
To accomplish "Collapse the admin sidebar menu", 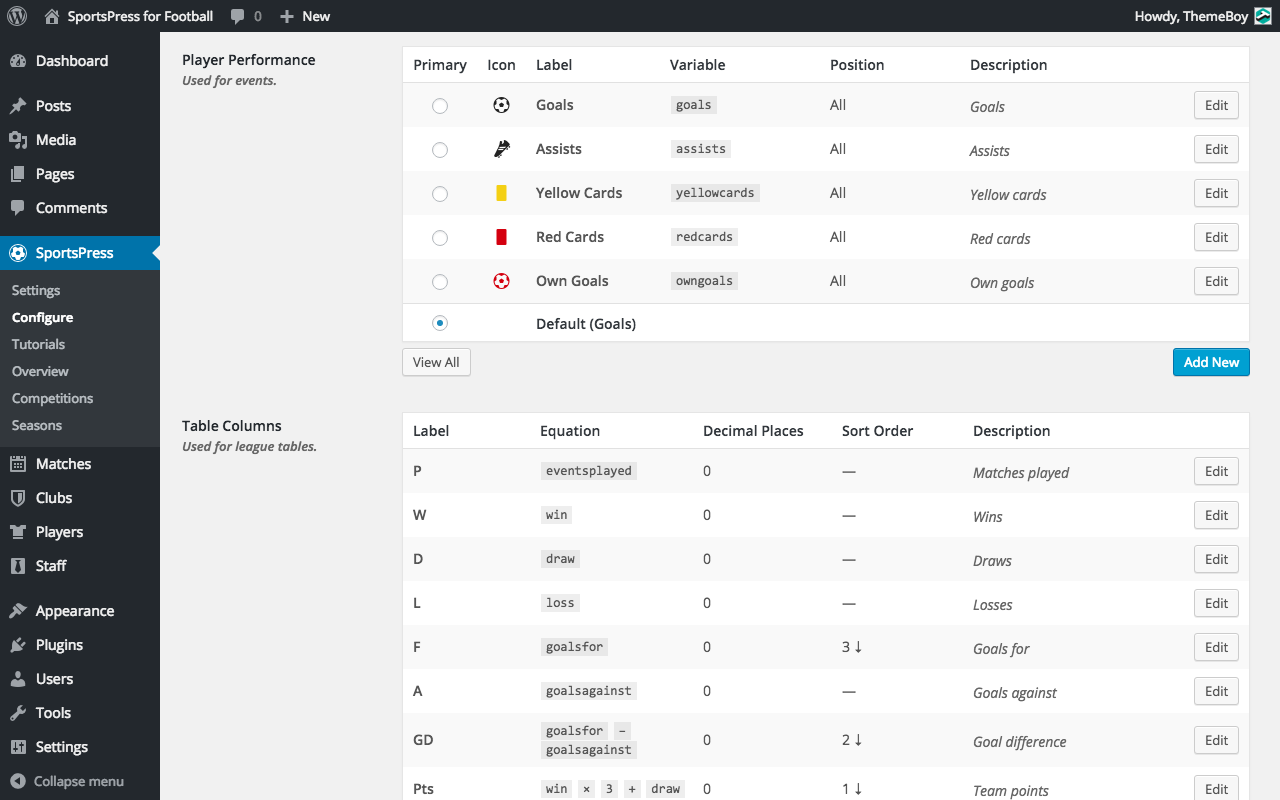I will pos(67,781).
